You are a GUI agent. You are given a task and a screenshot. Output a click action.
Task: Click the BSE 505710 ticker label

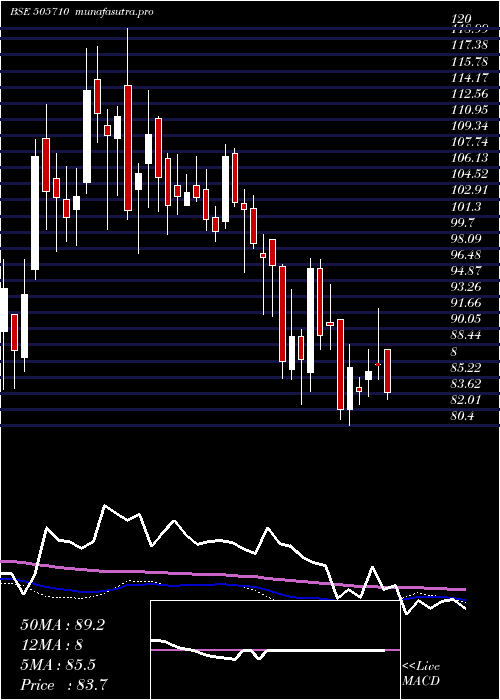(39, 12)
